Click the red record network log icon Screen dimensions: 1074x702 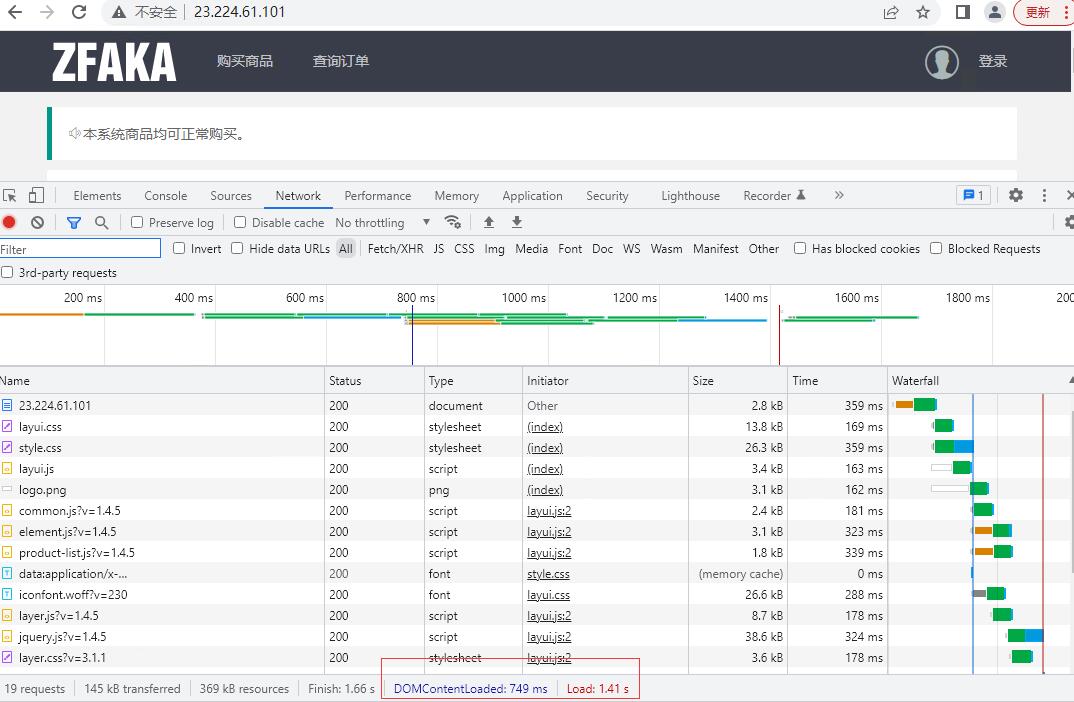point(9,223)
